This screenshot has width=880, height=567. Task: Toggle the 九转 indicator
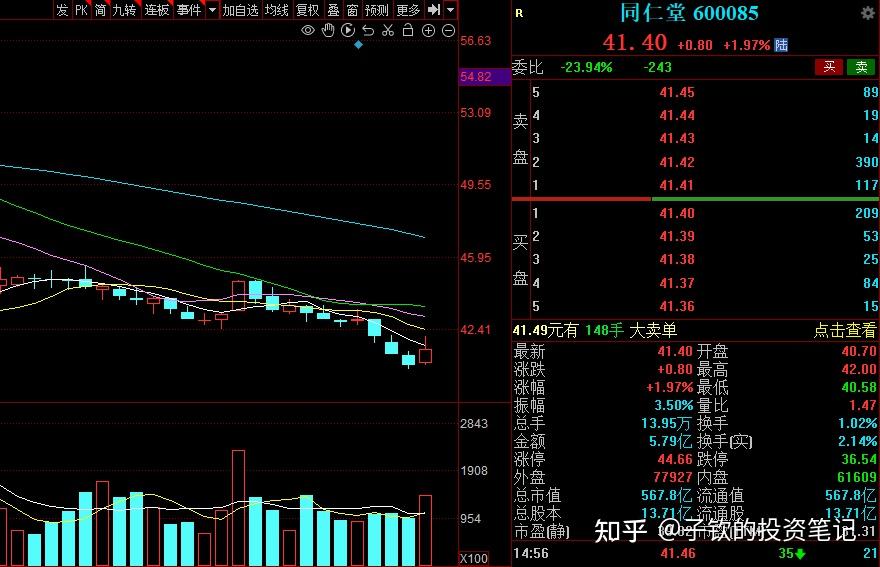click(124, 10)
